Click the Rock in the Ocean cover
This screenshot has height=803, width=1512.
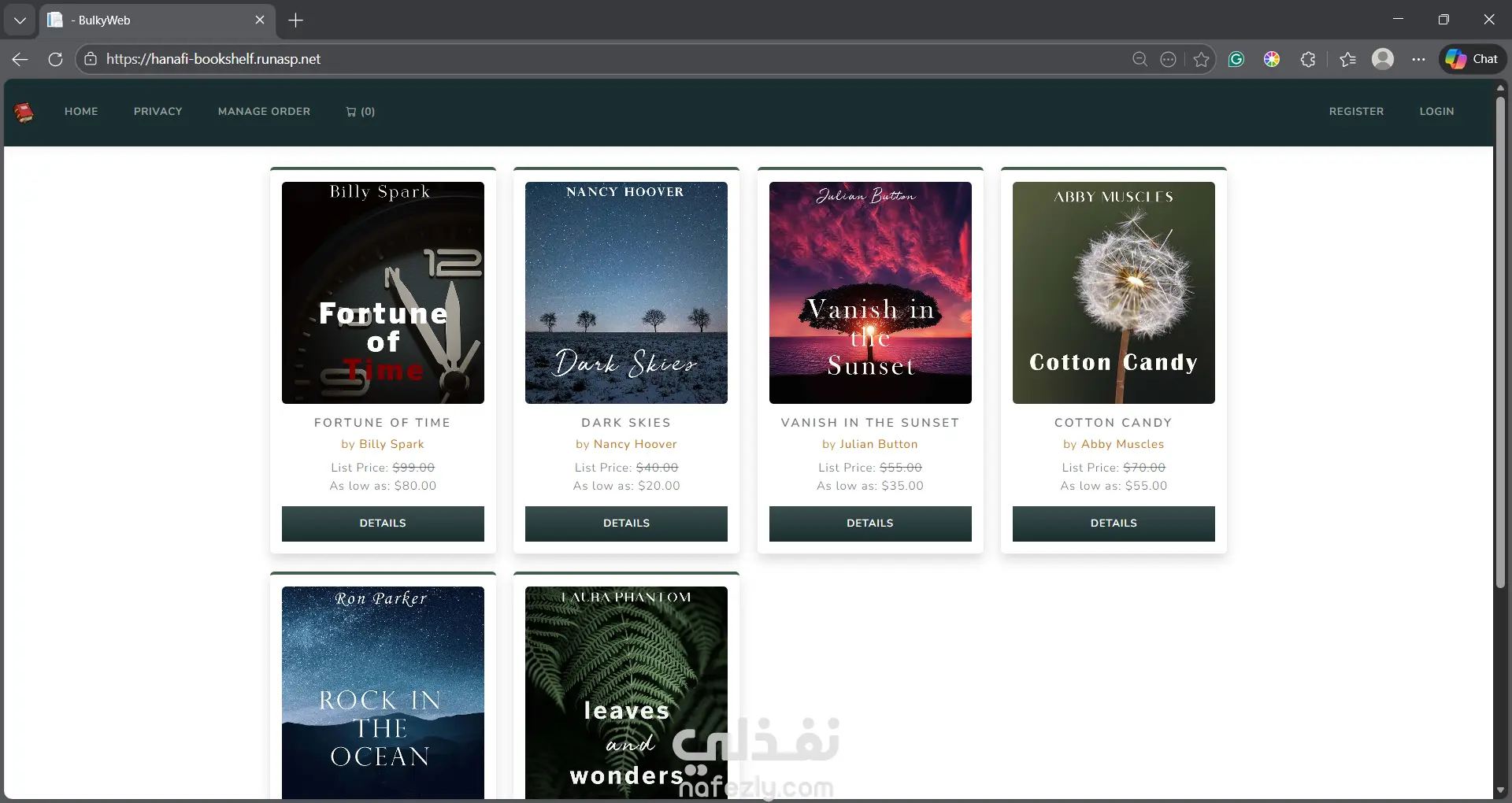click(383, 693)
